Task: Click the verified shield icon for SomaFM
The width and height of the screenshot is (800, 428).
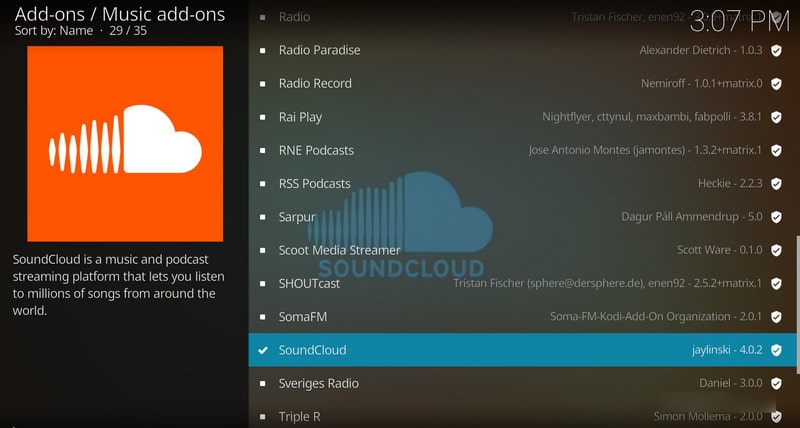Action: click(776, 317)
